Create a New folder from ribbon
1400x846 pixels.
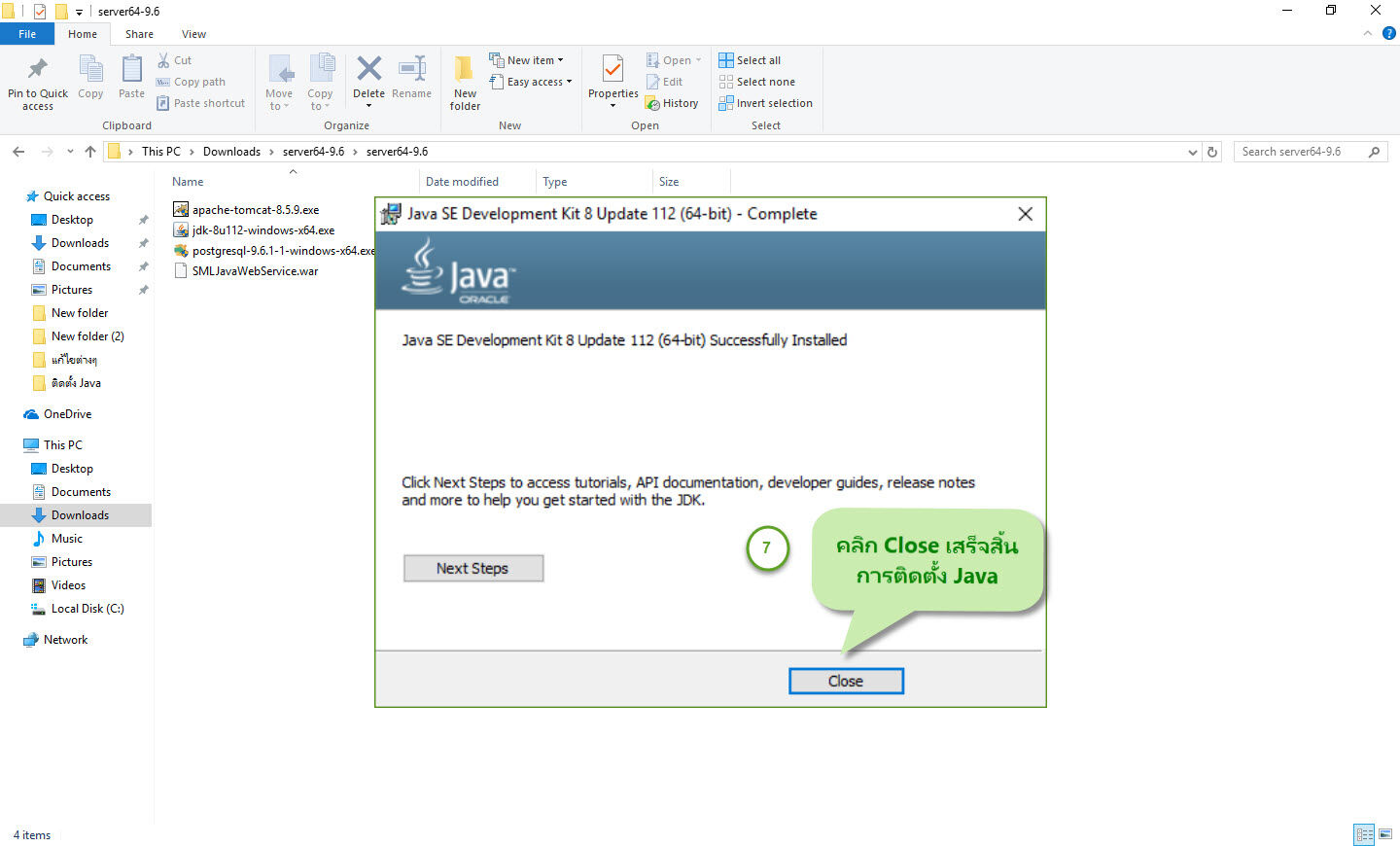[465, 83]
